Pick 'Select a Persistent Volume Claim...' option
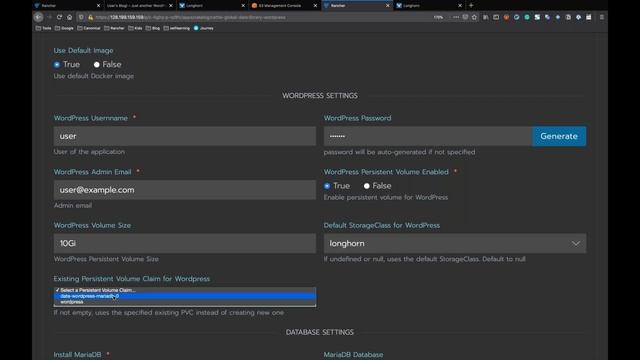This screenshot has width=640, height=360. pyautogui.click(x=184, y=290)
